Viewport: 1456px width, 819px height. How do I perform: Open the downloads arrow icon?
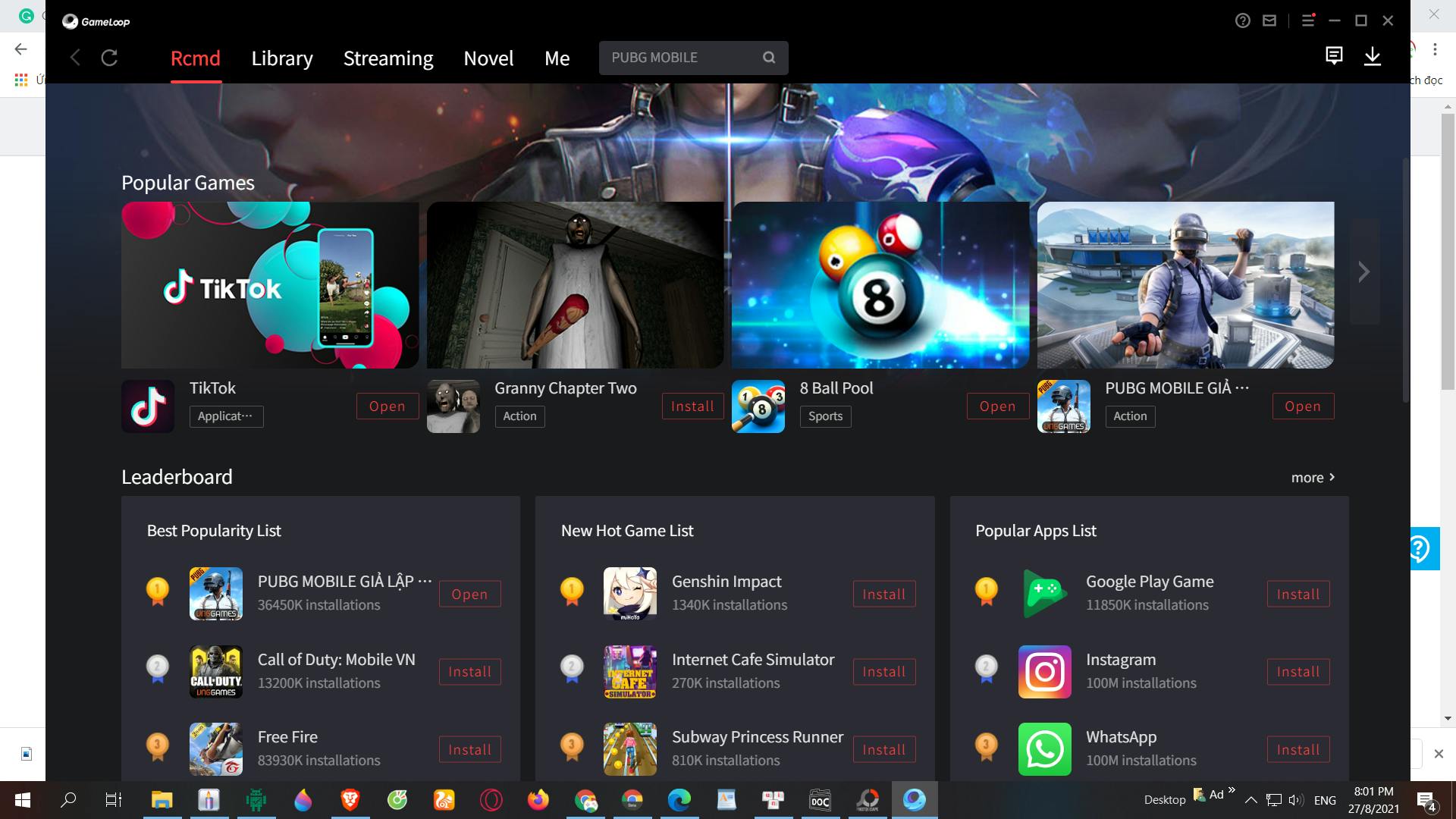click(1373, 57)
